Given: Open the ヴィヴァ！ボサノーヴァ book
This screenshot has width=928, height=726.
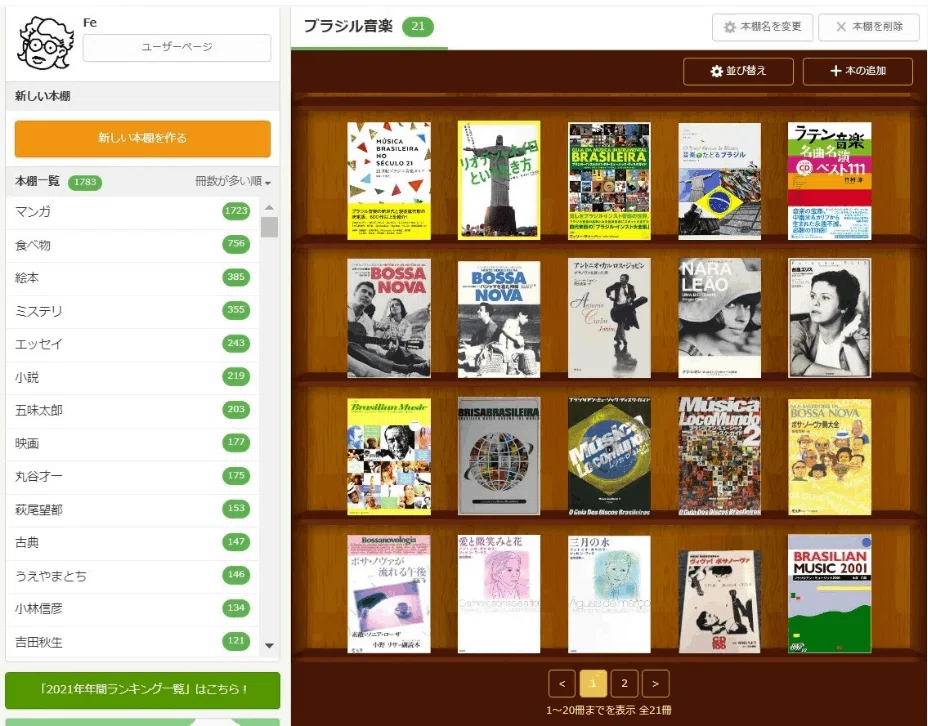Looking at the screenshot, I should point(719,602).
